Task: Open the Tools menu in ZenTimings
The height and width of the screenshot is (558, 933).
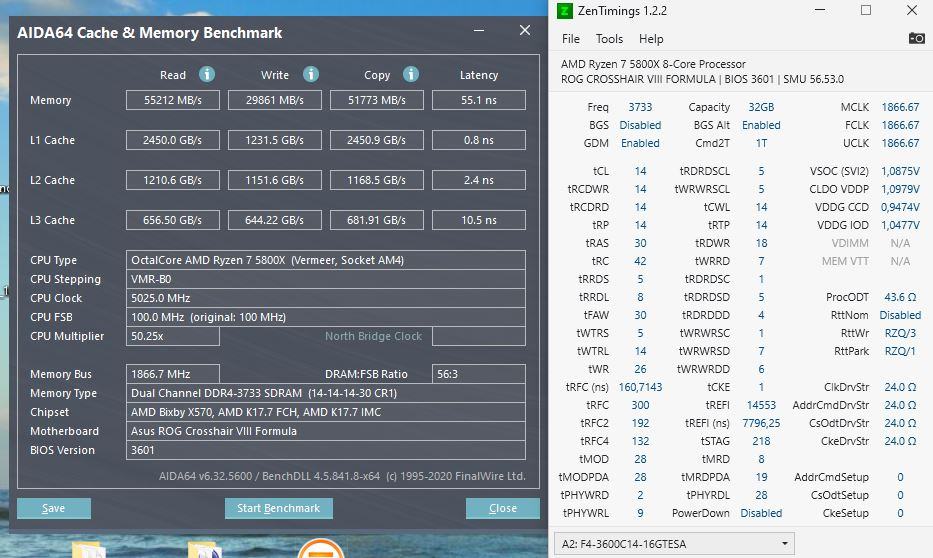Action: pos(609,39)
